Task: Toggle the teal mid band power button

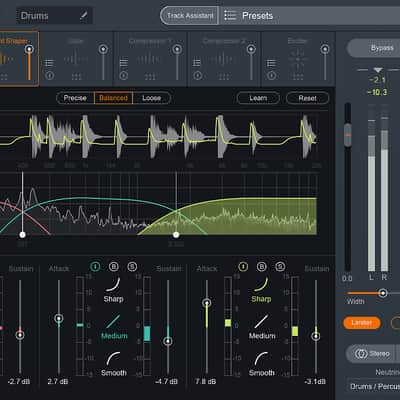Action: click(x=95, y=266)
